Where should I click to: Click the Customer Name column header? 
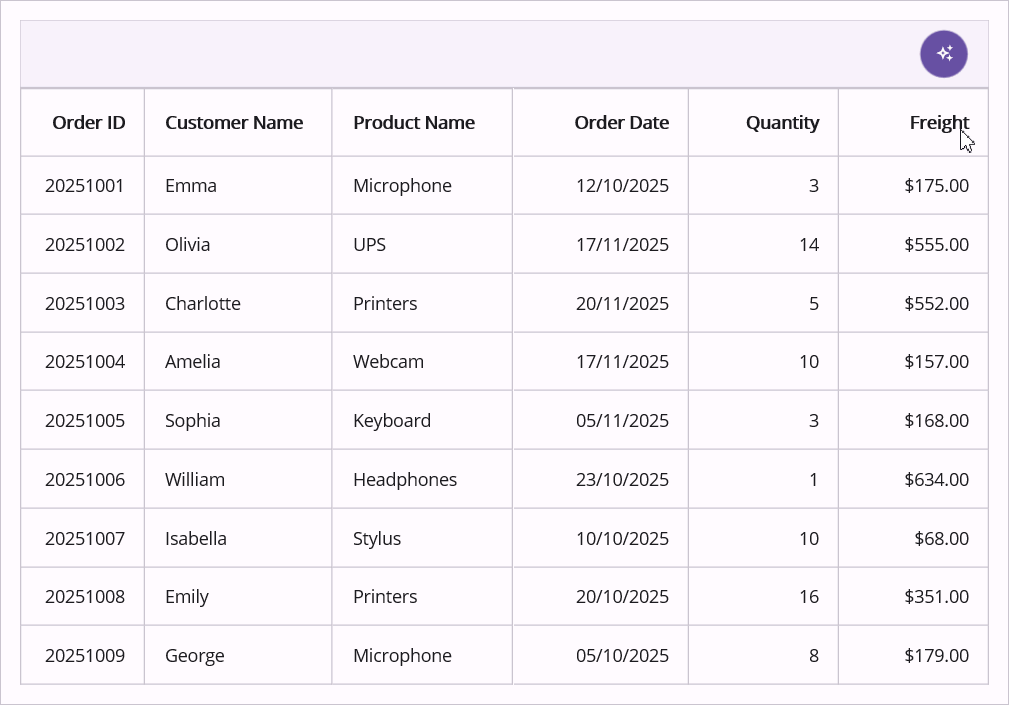234,123
